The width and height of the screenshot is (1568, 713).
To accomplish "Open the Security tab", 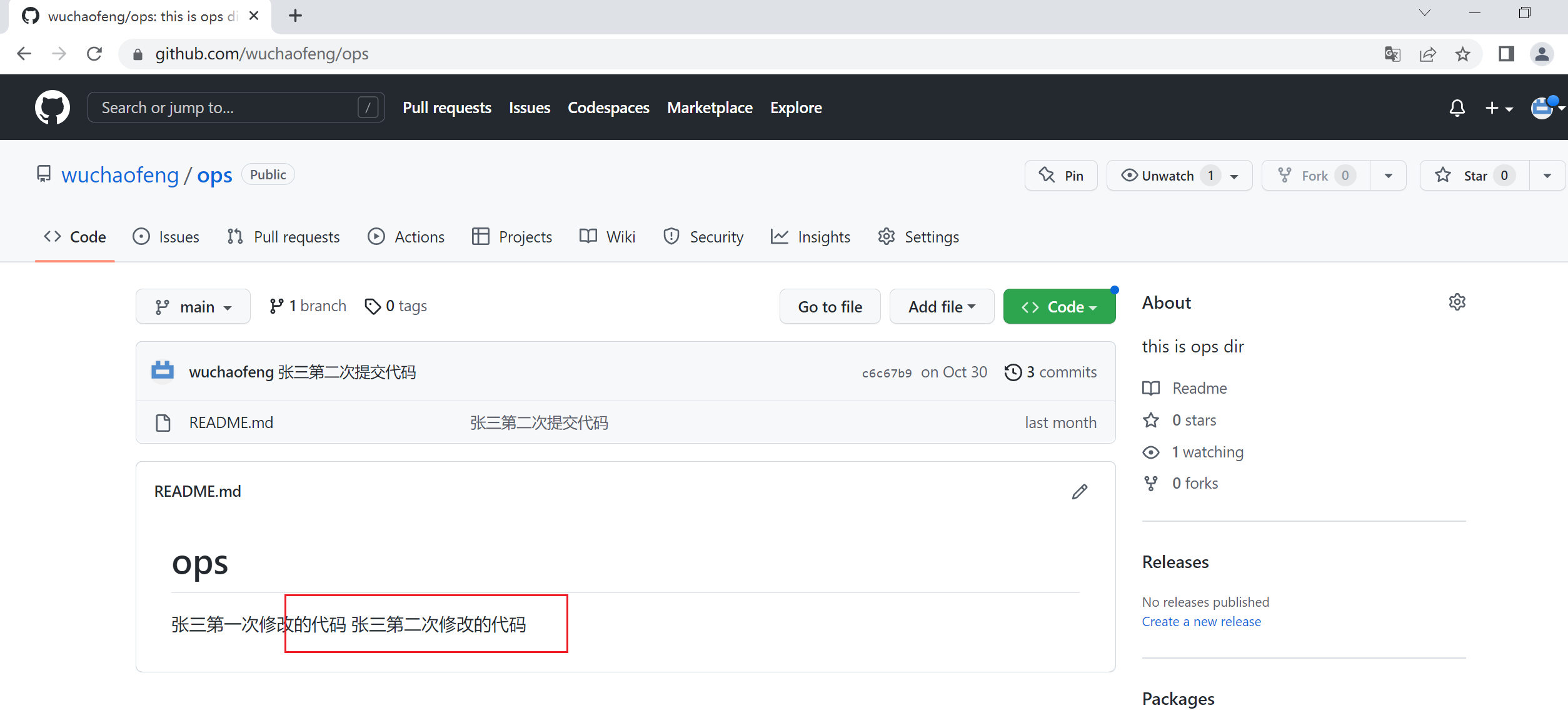I will tap(704, 237).
